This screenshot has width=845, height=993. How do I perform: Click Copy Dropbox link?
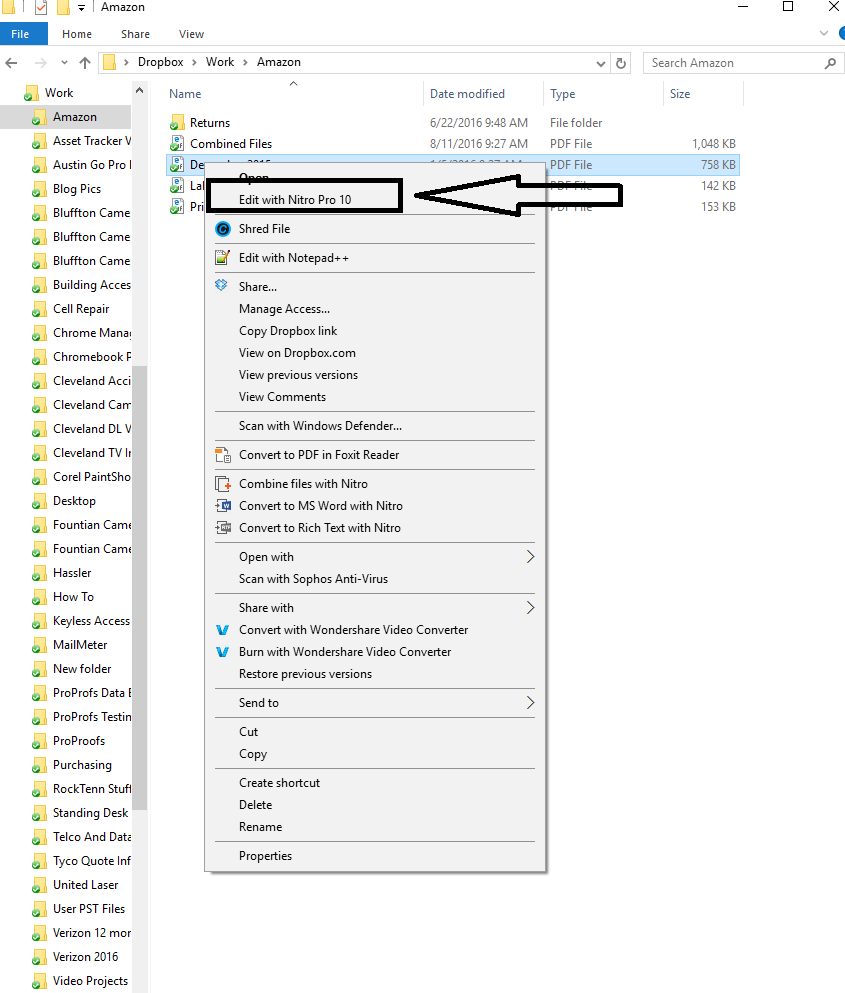[288, 331]
